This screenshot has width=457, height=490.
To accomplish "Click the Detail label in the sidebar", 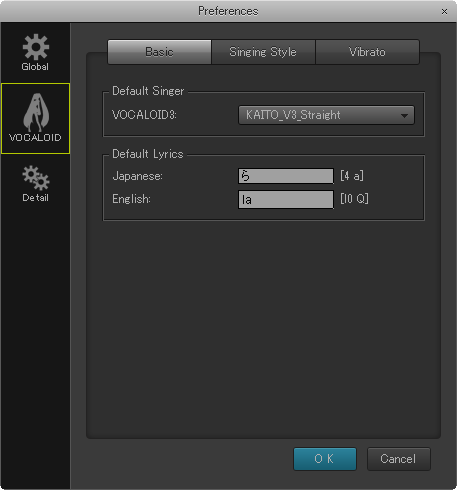I will (x=35, y=198).
